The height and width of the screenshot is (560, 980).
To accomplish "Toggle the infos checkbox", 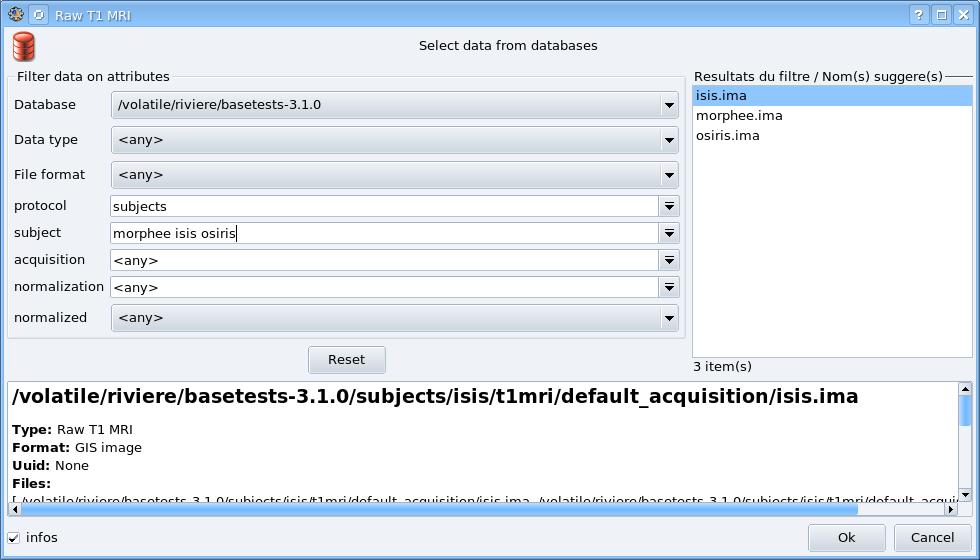I will click(x=14, y=538).
